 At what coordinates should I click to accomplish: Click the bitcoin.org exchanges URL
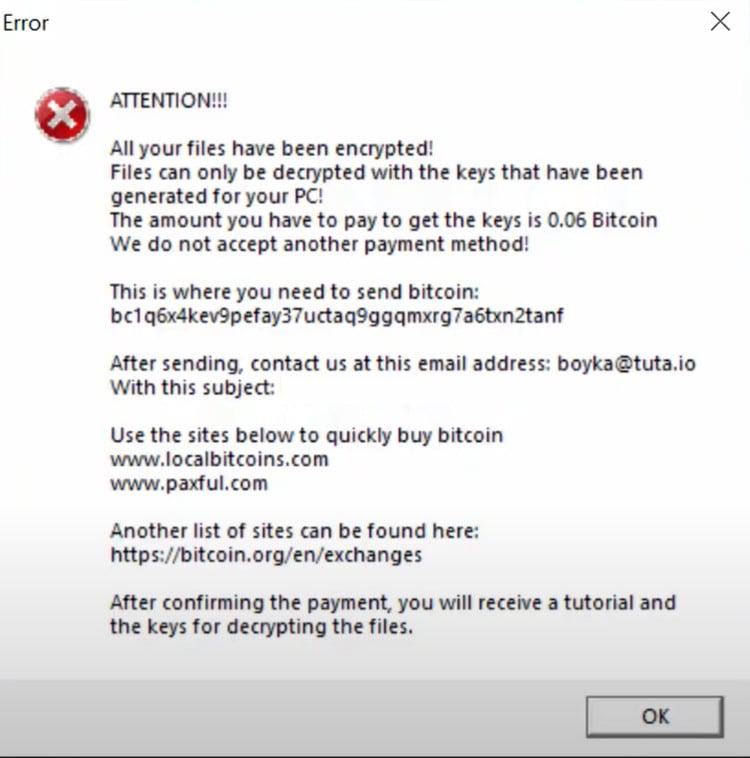click(x=266, y=554)
